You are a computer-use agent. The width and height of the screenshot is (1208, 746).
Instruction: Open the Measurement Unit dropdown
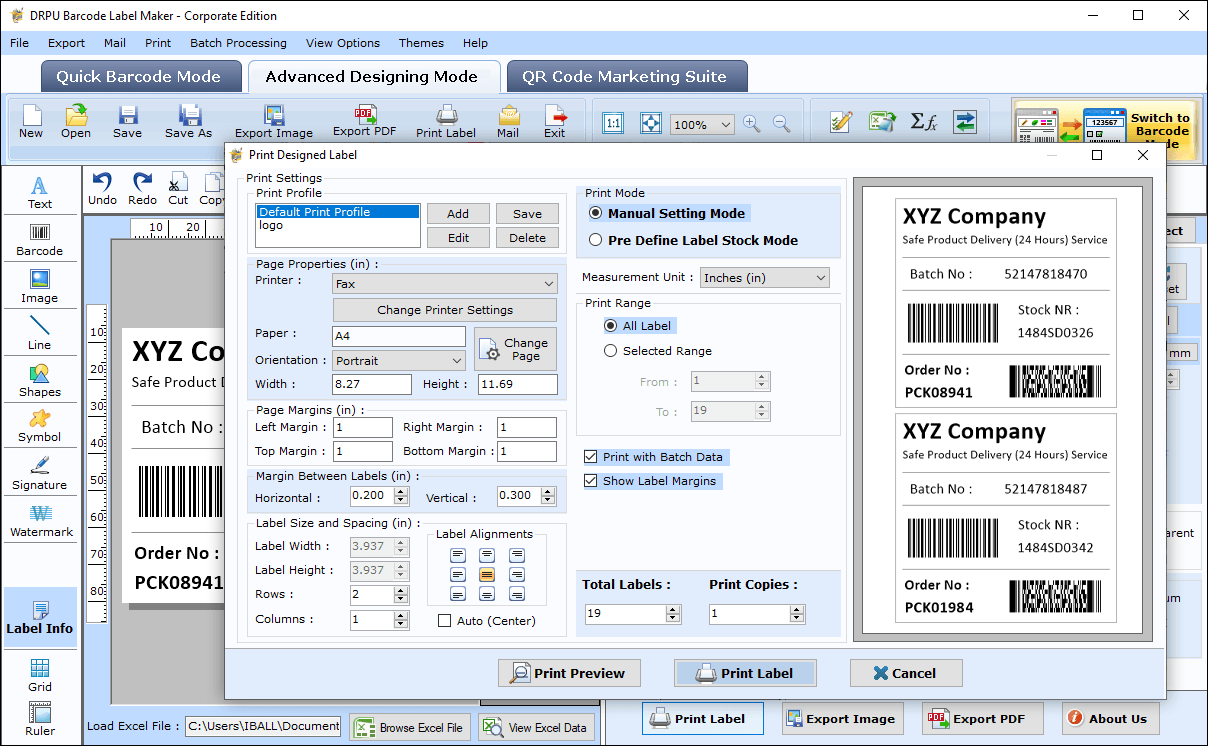click(765, 278)
